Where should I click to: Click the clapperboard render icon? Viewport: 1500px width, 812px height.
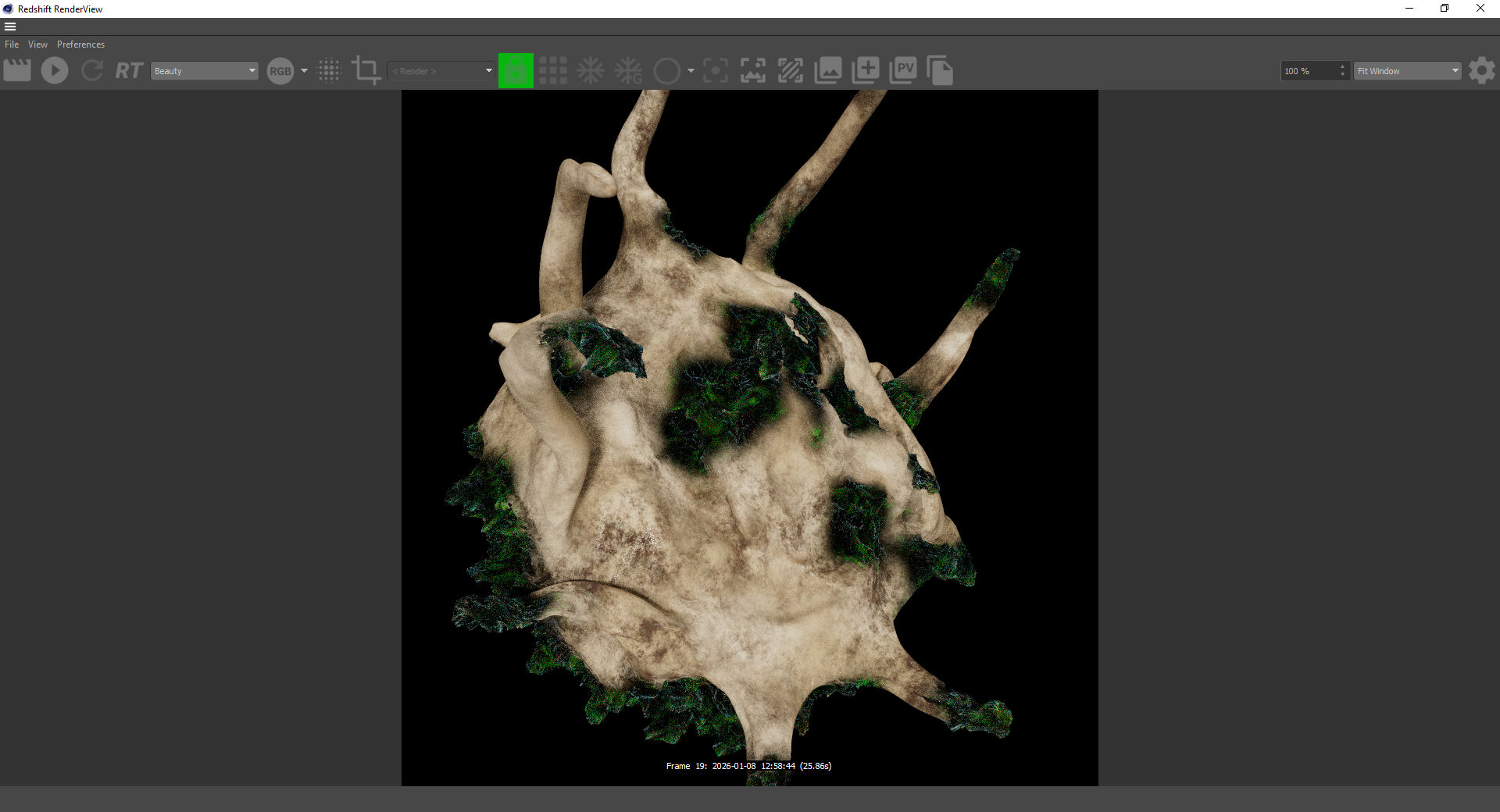[17, 70]
